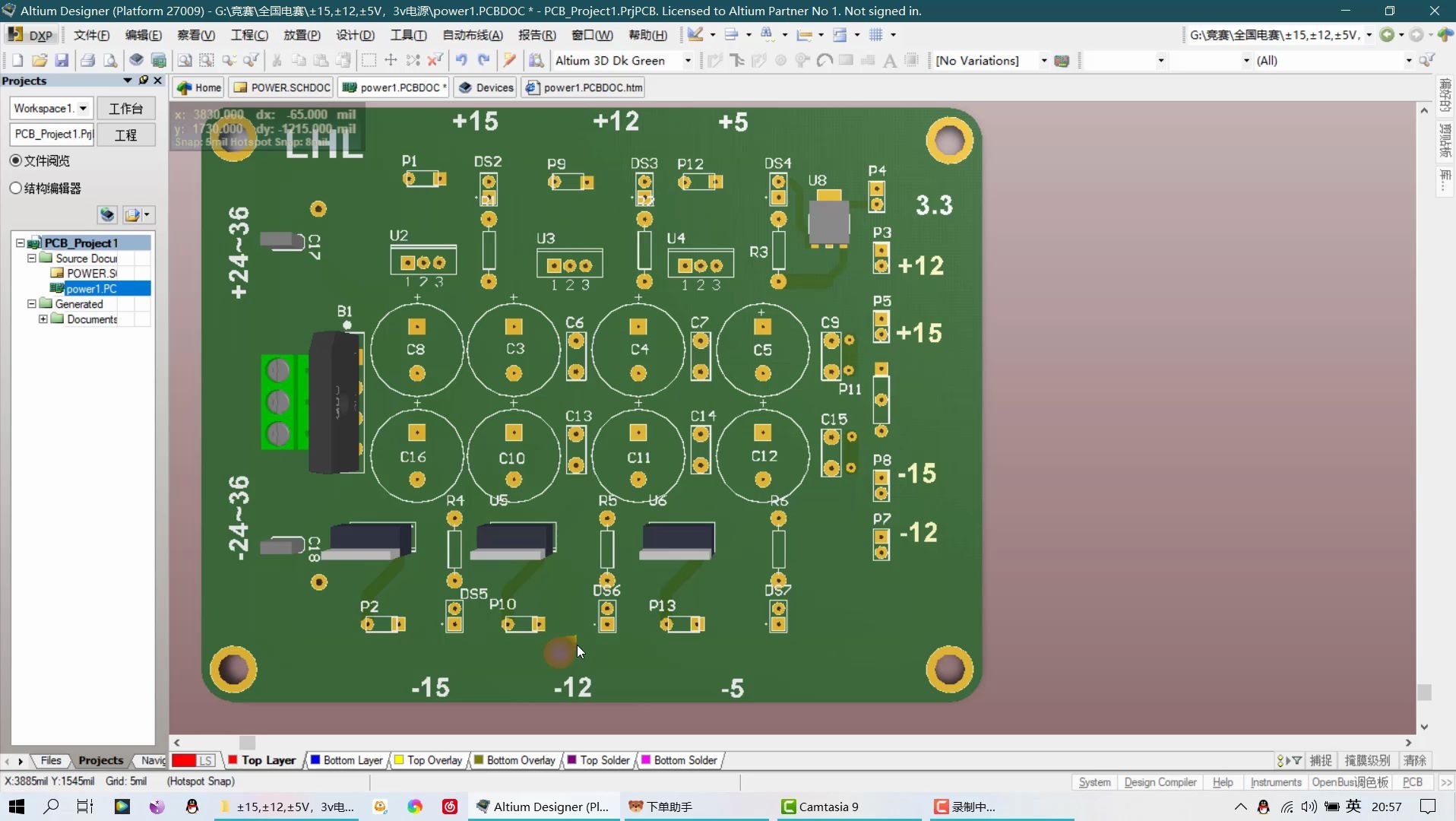
Task: Switch to the POWER.SCHDOC tab
Action: coord(283,87)
